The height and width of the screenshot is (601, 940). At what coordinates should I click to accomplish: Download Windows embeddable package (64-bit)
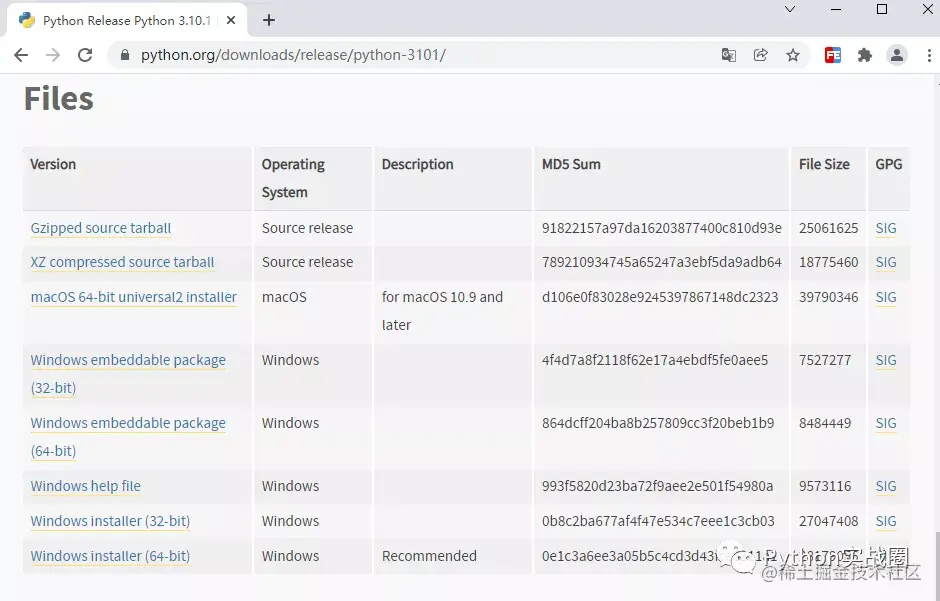click(x=128, y=437)
